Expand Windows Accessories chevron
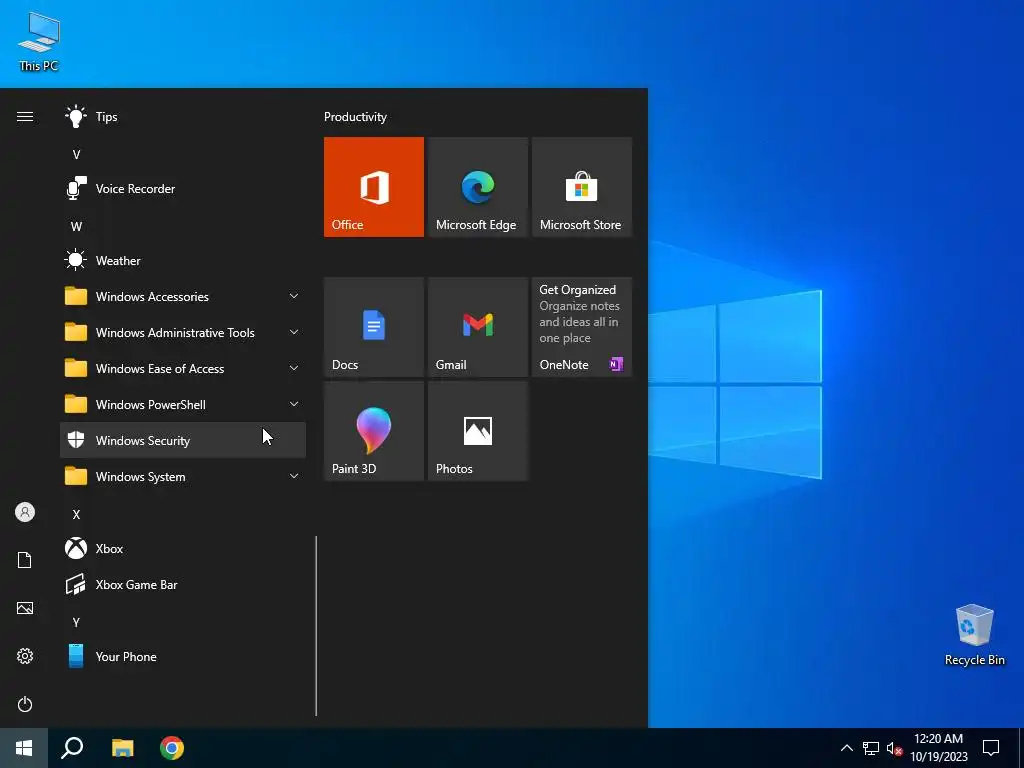Screen dimensions: 1024x768 [294, 296]
